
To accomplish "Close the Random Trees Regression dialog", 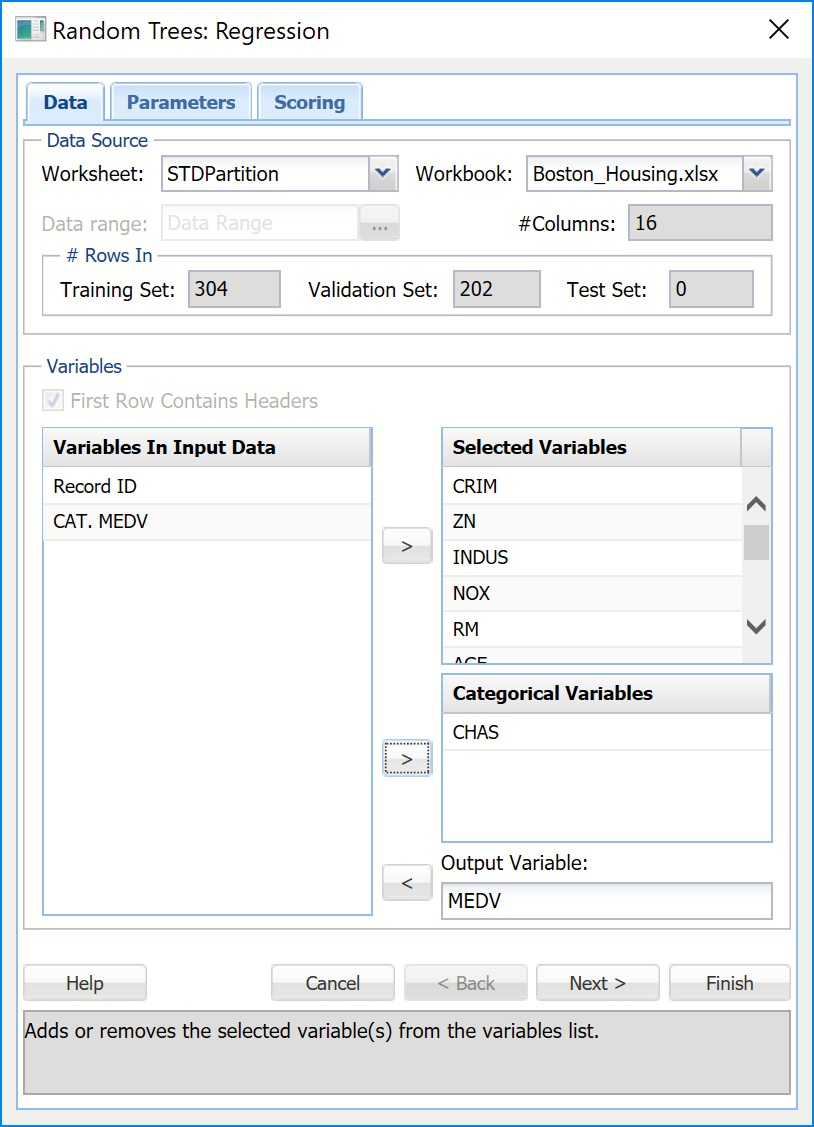I will coord(778,29).
